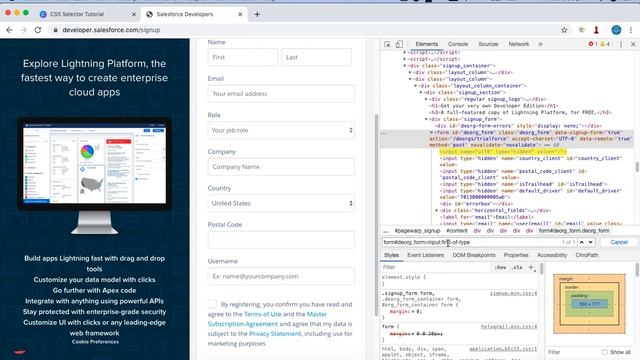
Task: Collapse the signup_form div node
Action: [426, 119]
